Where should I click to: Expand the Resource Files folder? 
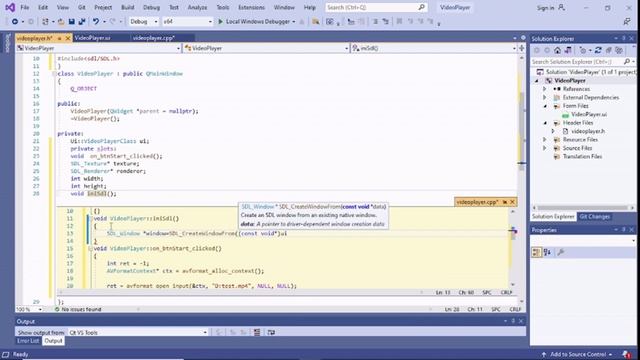point(544,140)
